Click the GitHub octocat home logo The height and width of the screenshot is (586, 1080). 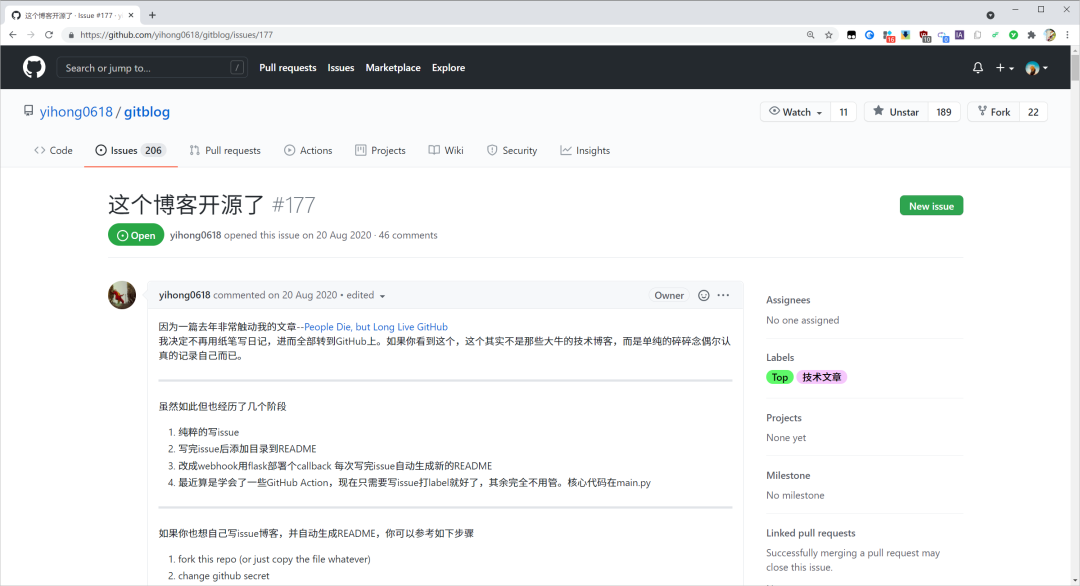point(33,67)
